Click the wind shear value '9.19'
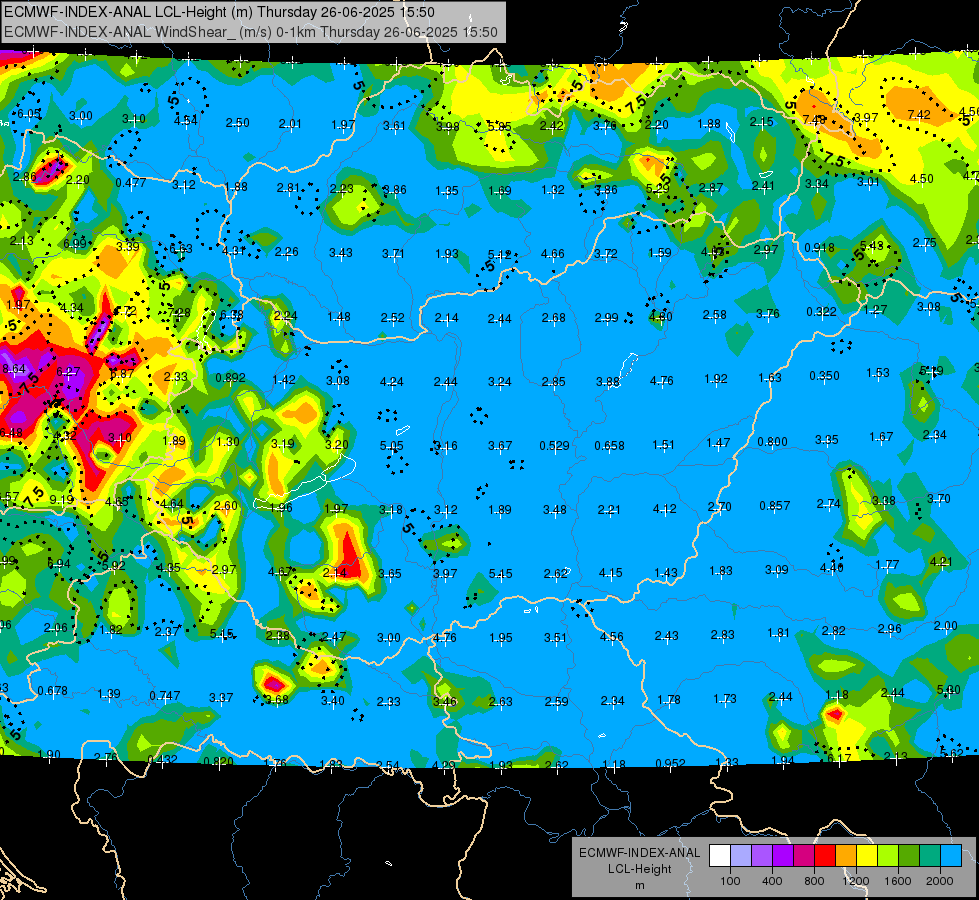This screenshot has height=900, width=979. pos(61,499)
